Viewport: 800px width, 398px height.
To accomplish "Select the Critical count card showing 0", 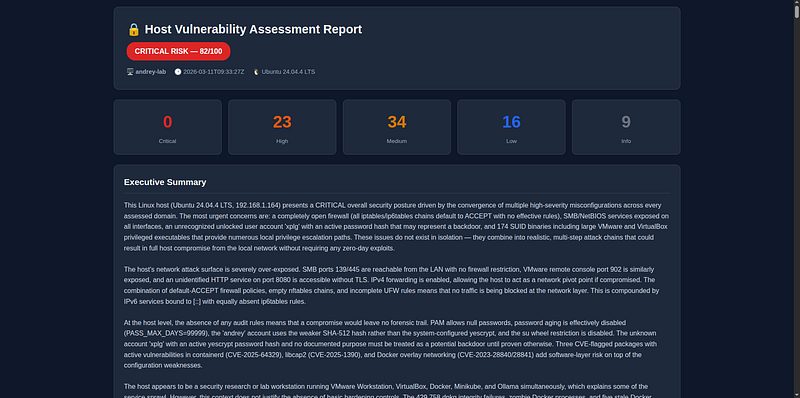I will point(167,127).
